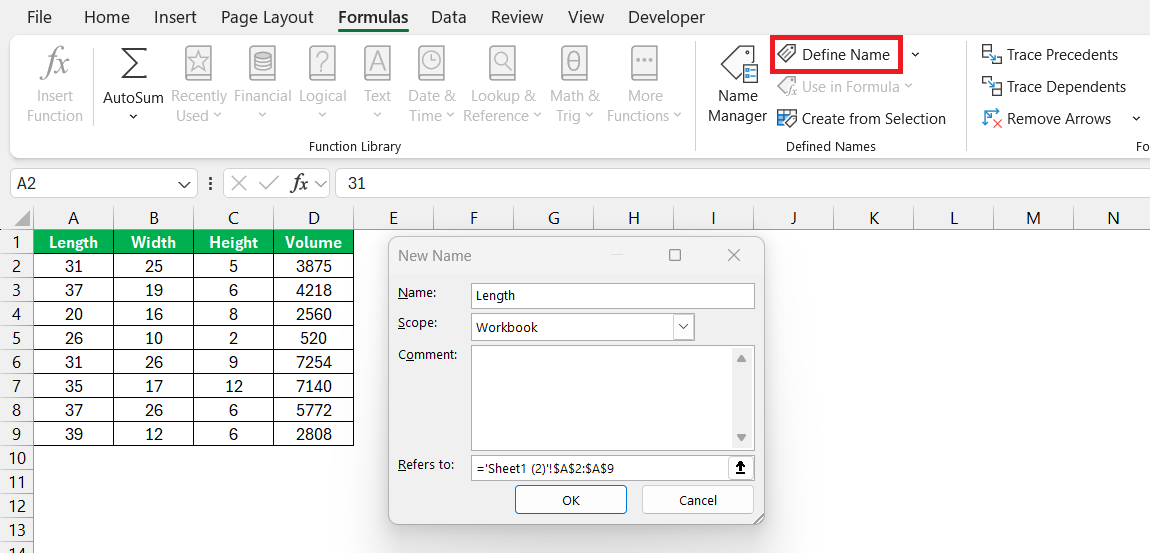Click the Enter checkmark icon in formula bar
1150x553 pixels.
point(269,183)
